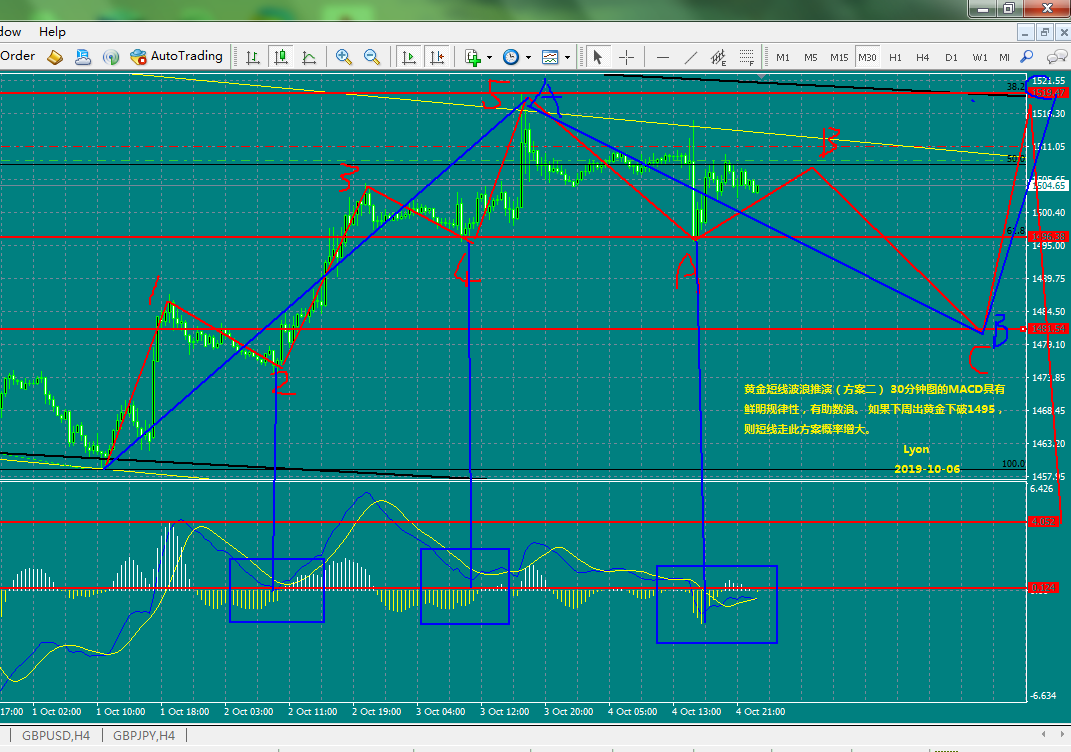This screenshot has height=752, width=1071.
Task: Click the MACD -6.634 scale value
Action: [x=1043, y=695]
